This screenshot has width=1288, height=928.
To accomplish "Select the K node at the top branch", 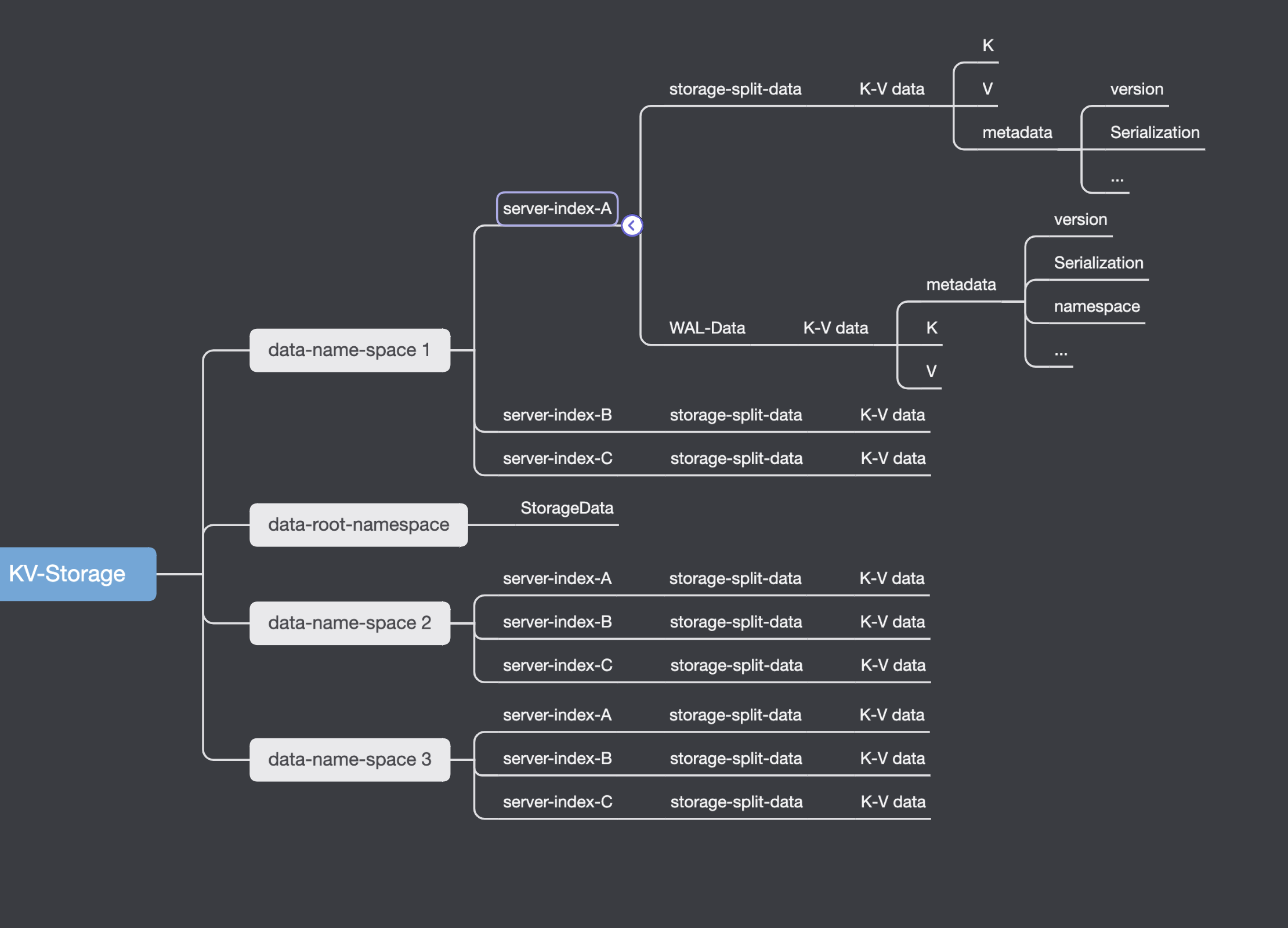I will click(x=987, y=45).
